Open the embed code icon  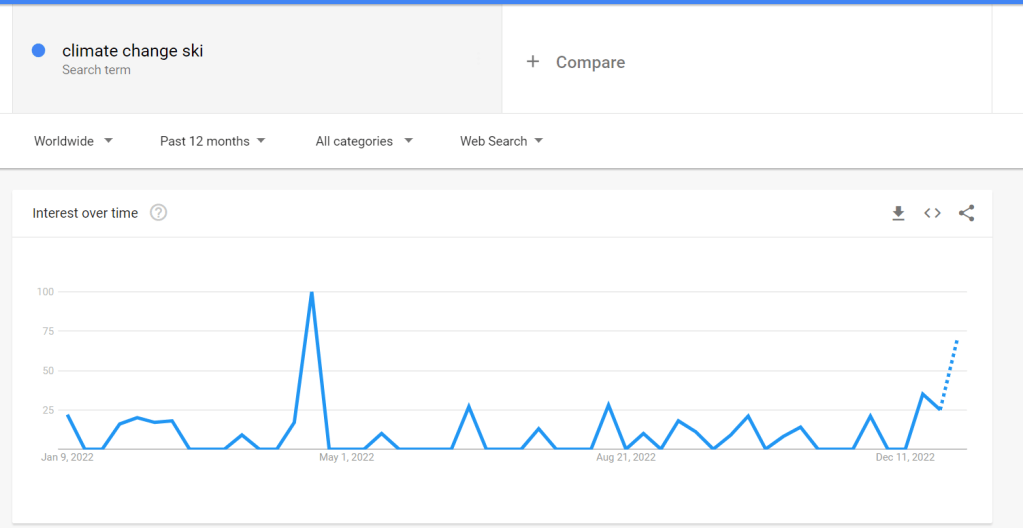click(x=932, y=213)
